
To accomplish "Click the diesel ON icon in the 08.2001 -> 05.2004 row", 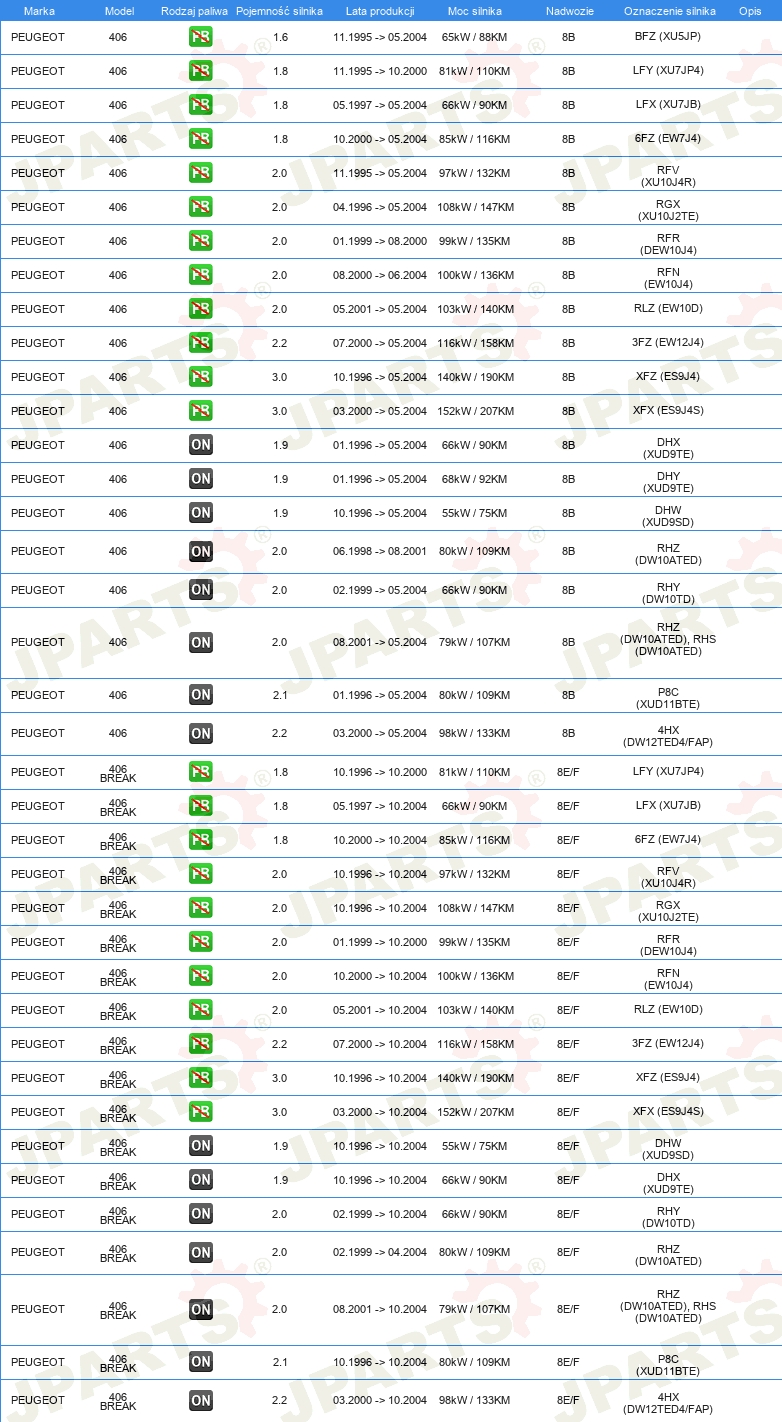I will (201, 642).
